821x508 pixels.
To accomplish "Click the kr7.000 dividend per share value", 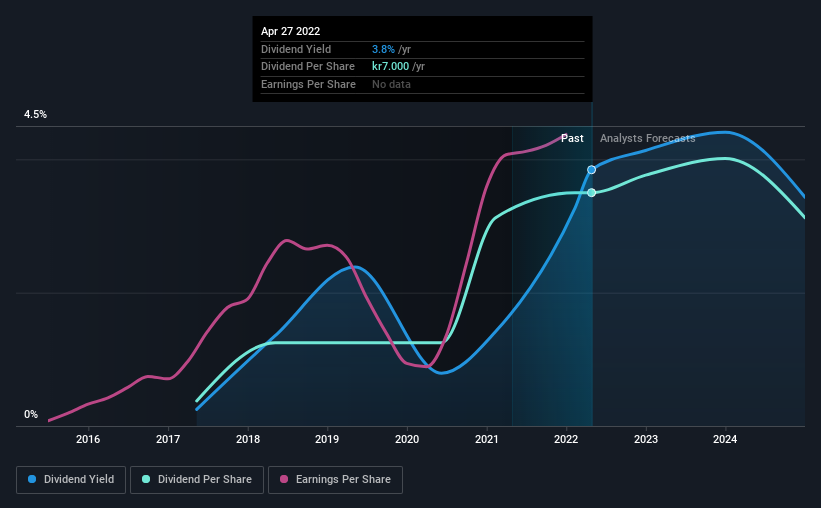I will point(391,67).
